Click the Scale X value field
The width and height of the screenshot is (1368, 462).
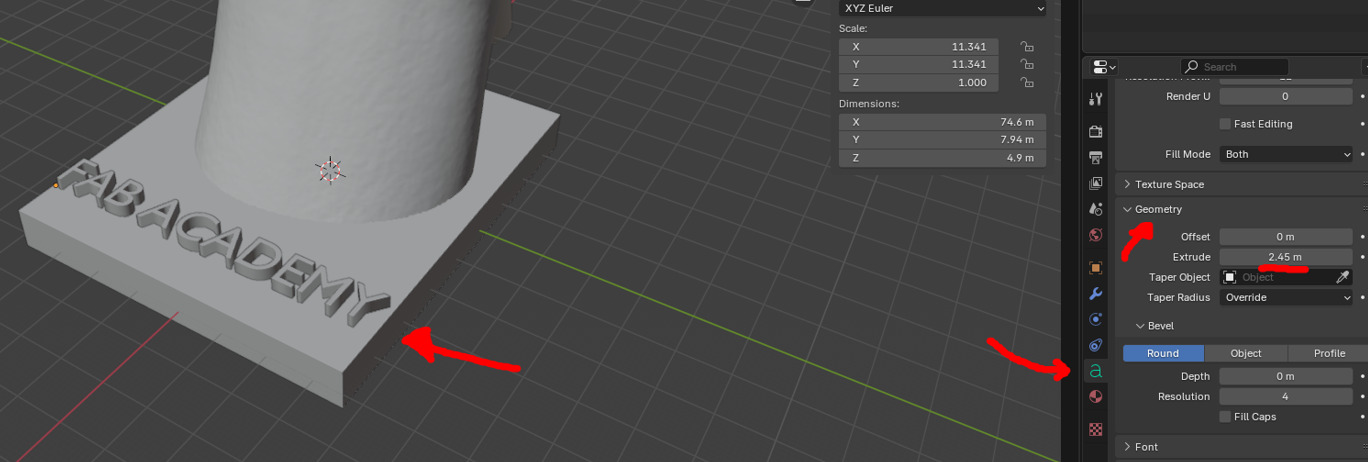click(918, 47)
